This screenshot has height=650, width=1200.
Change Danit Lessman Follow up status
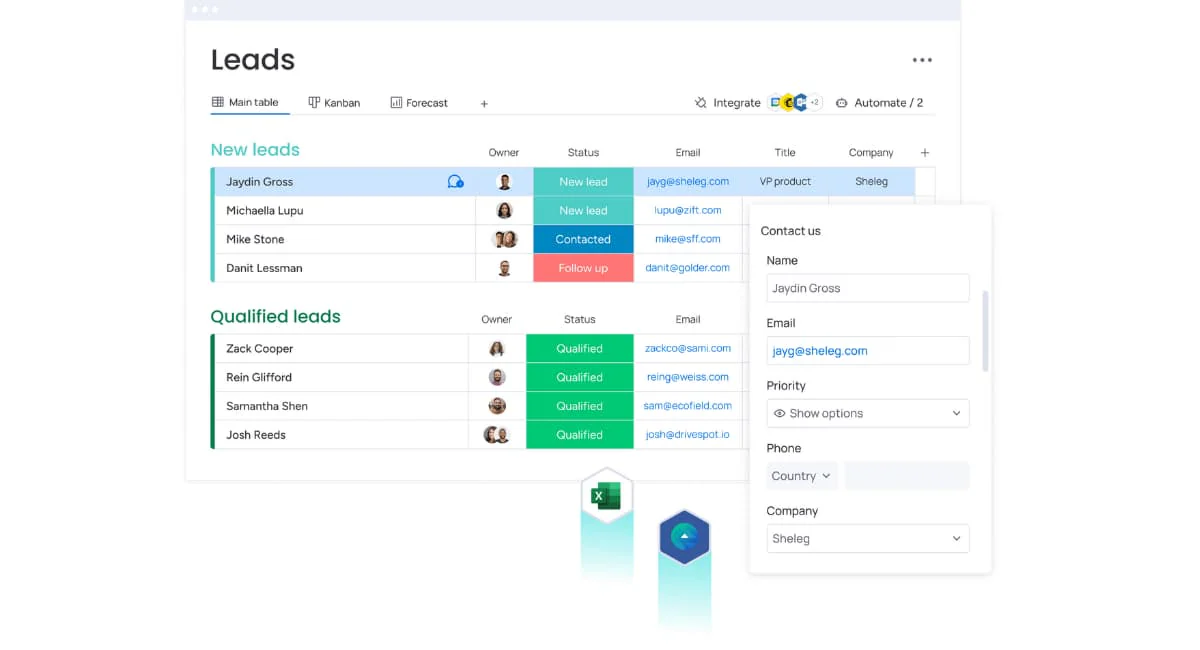coord(583,268)
